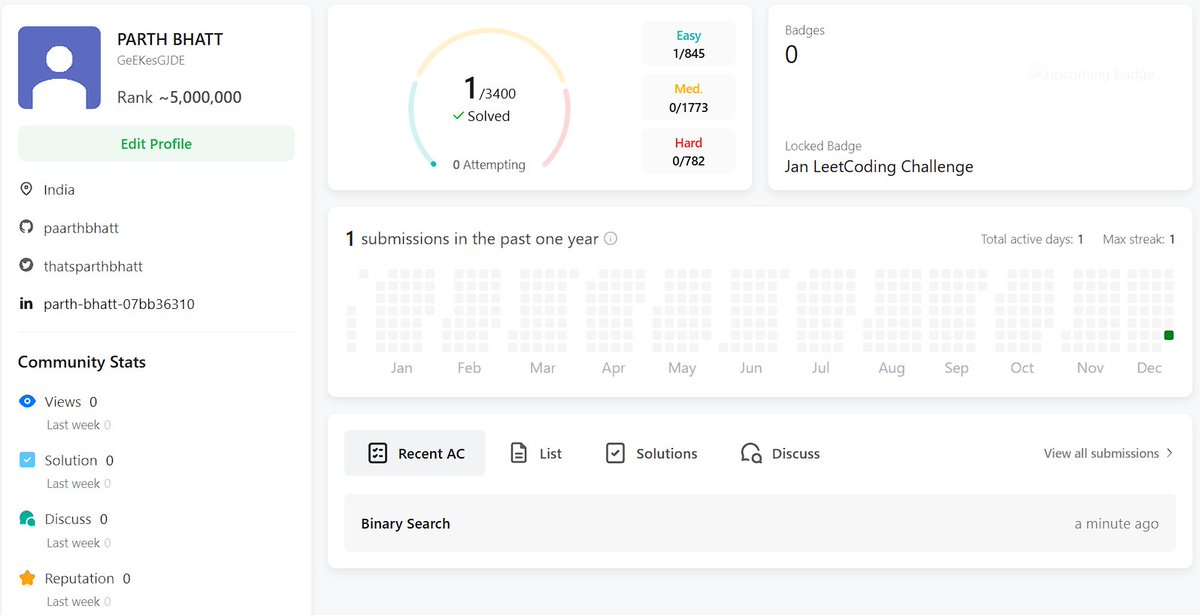Click the green December submission square in heatmap
The image size is (1200, 615).
coord(1169,335)
